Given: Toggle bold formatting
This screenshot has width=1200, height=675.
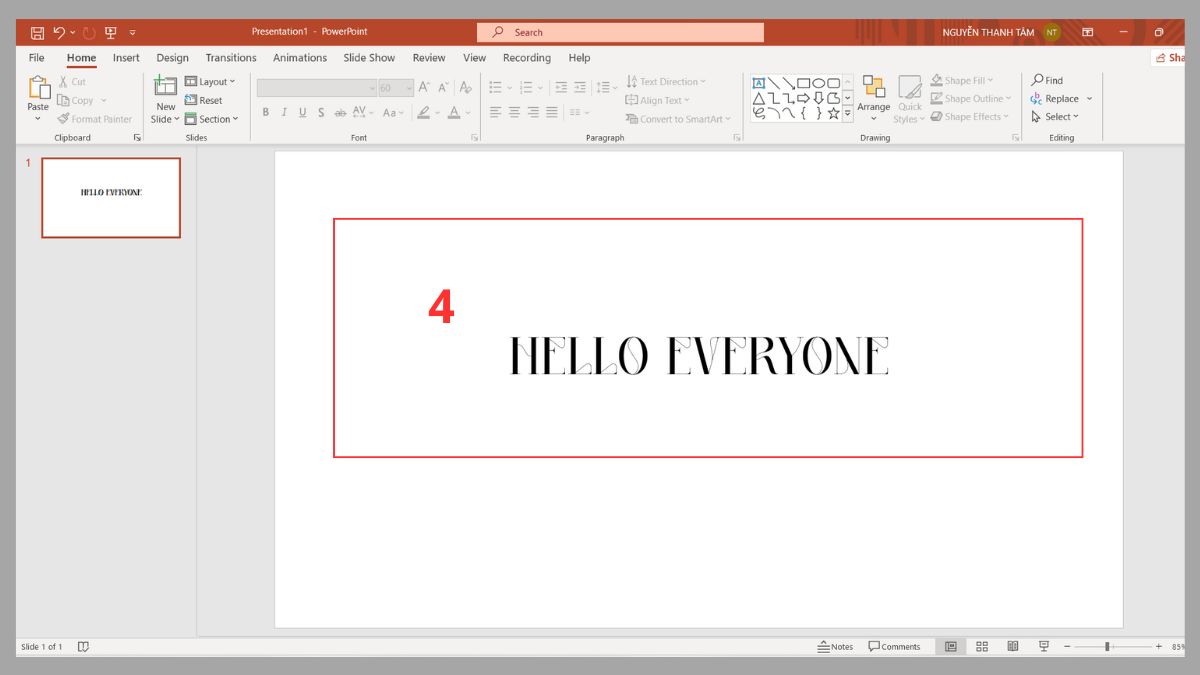Looking at the screenshot, I should click(x=265, y=112).
